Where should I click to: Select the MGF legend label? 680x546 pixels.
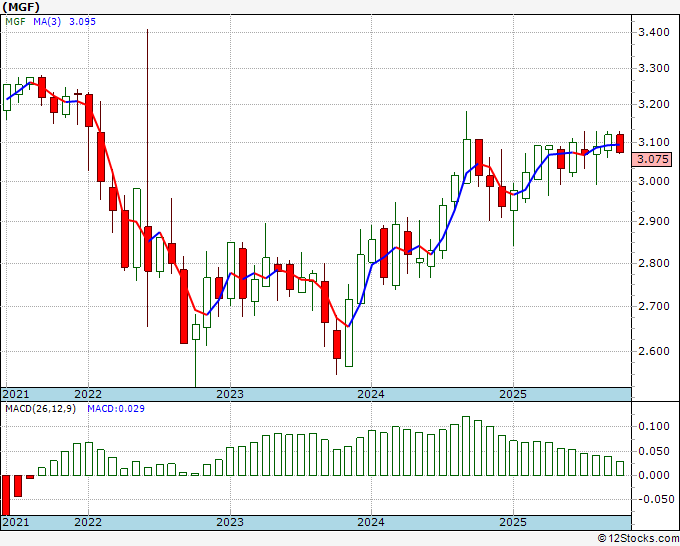point(16,22)
